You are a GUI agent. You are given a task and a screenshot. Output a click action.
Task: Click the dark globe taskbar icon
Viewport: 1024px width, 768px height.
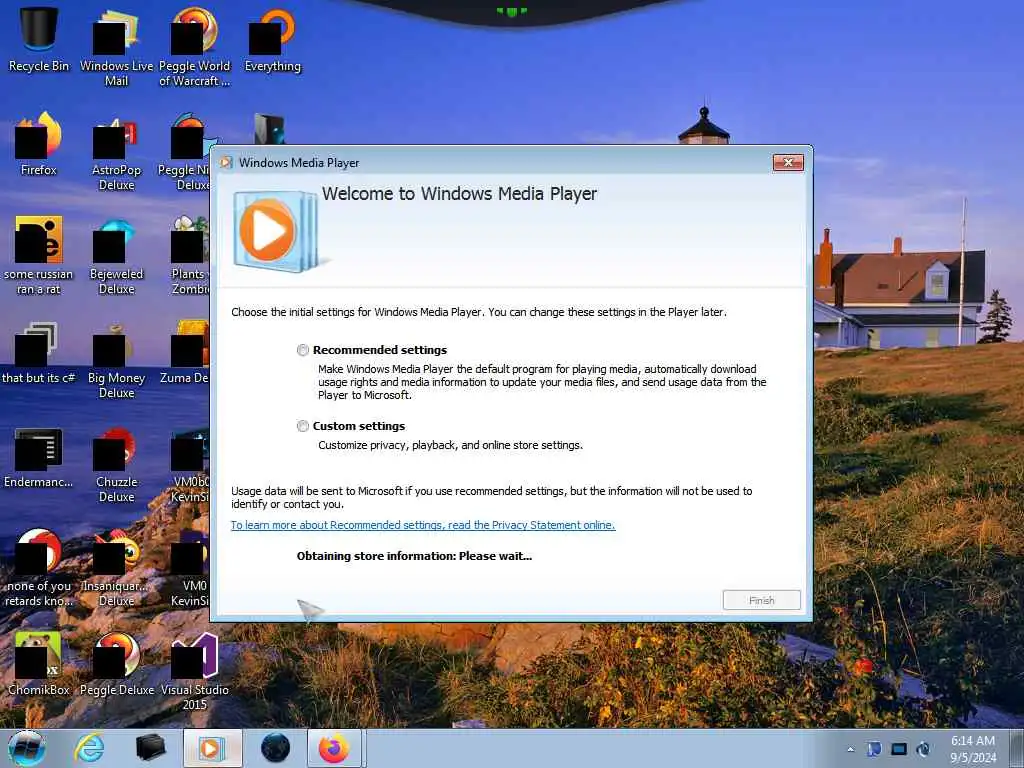pyautogui.click(x=275, y=748)
